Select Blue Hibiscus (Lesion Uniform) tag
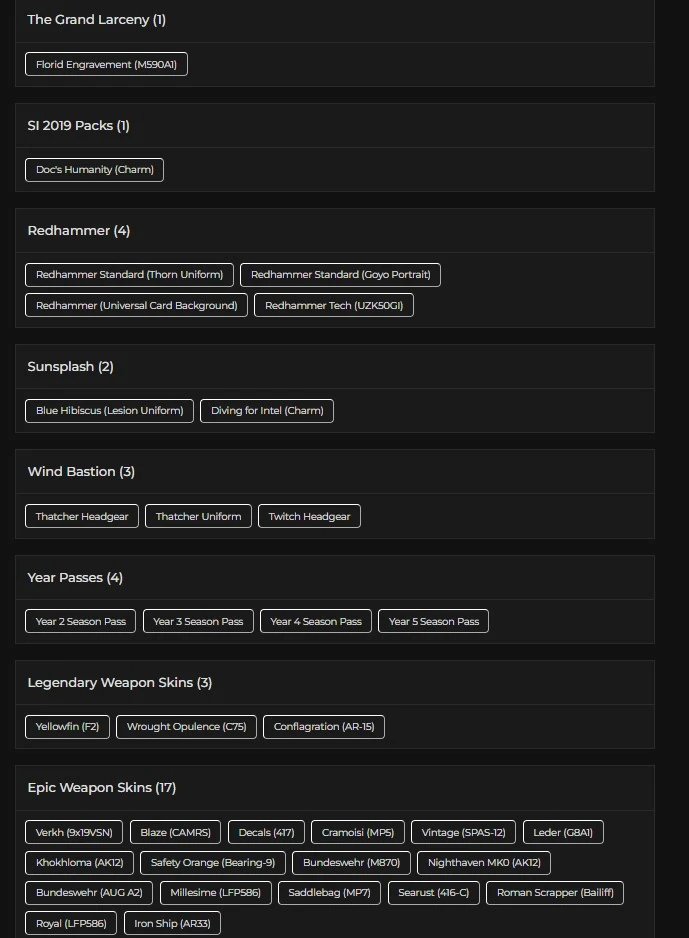Viewport: 689px width, 938px height. (109, 411)
